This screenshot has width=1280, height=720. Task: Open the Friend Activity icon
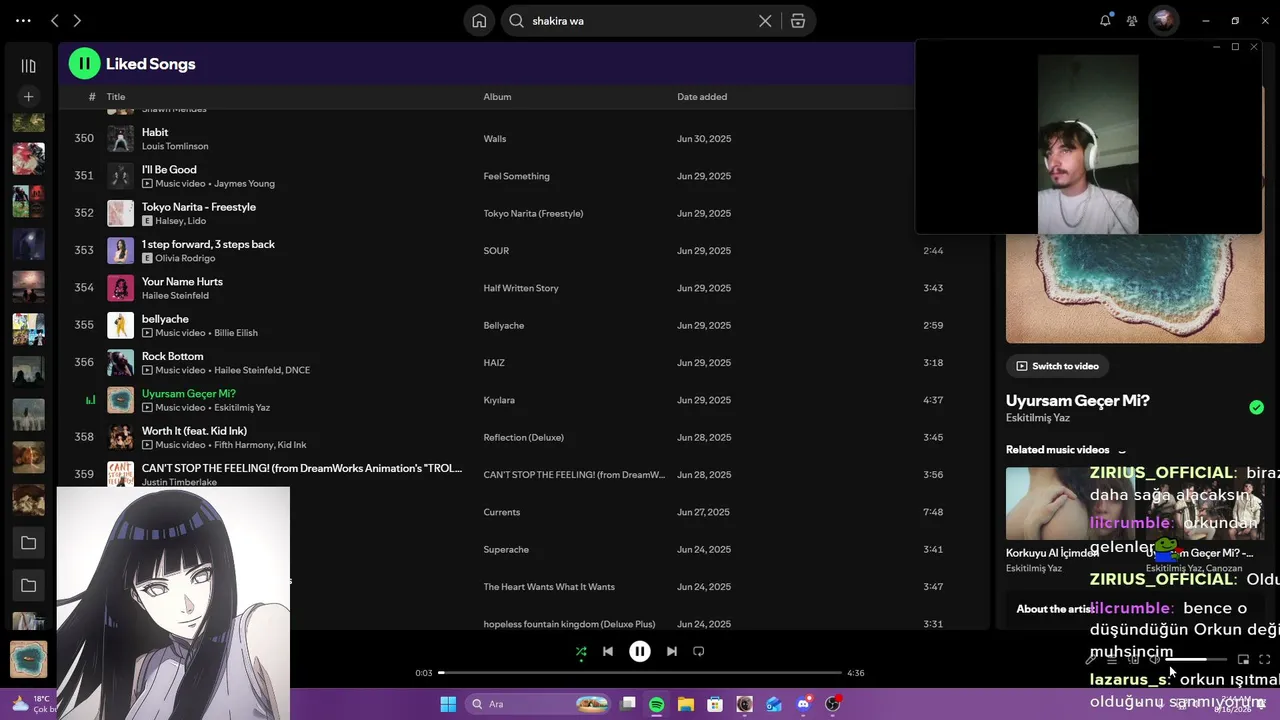(x=1132, y=20)
